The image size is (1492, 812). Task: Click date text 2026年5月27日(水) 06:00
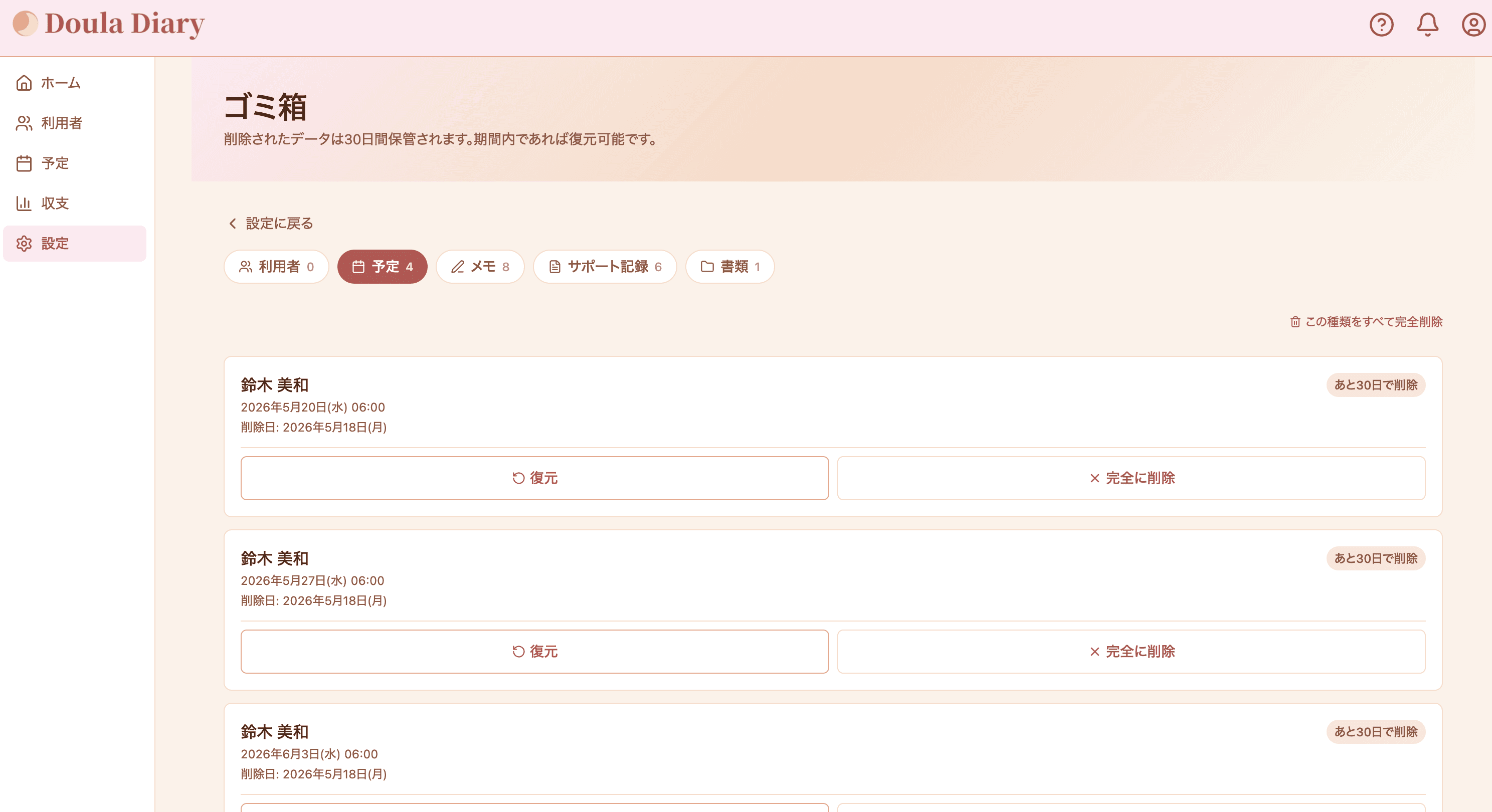click(x=312, y=581)
